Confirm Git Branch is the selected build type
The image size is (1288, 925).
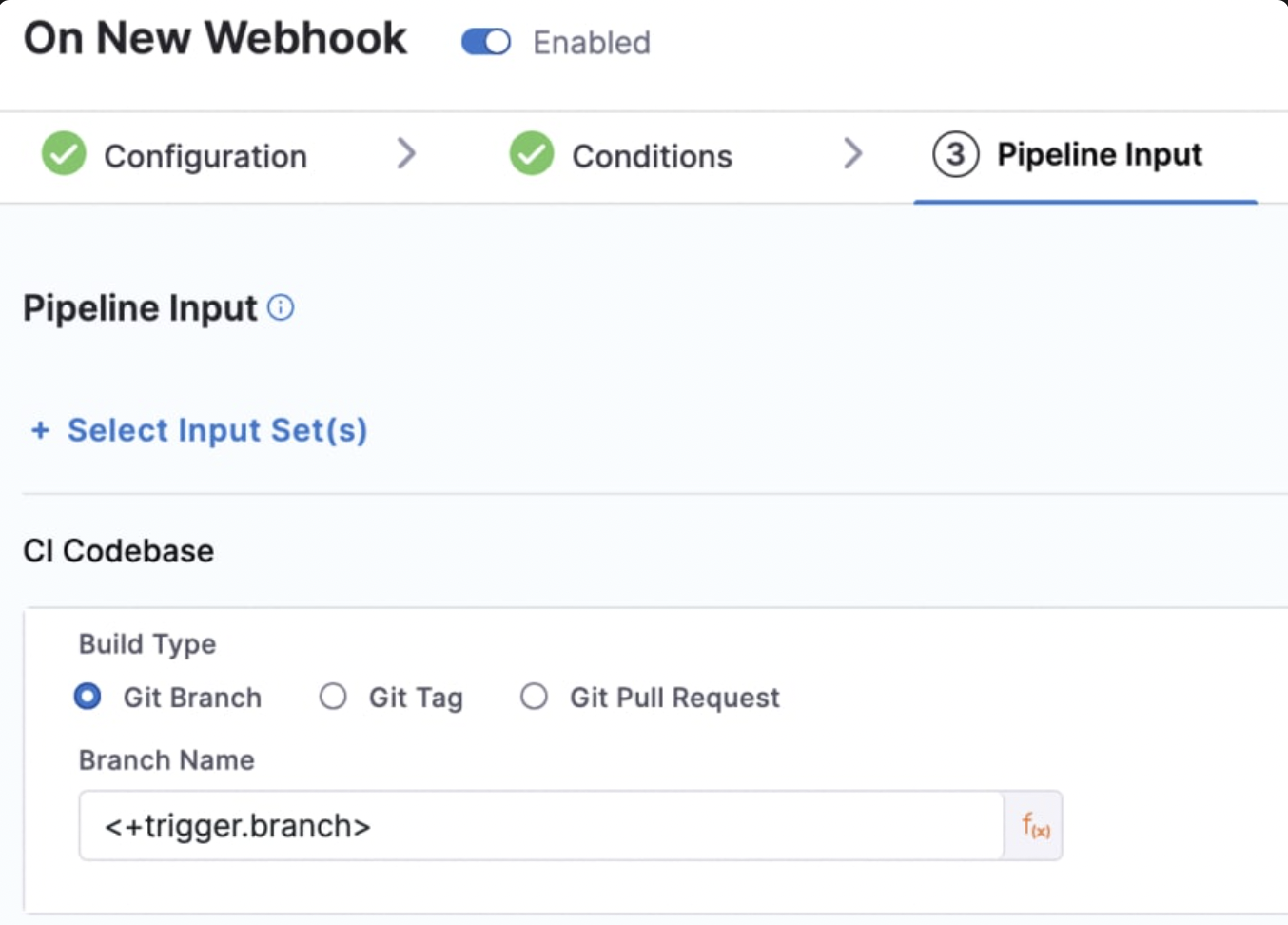[88, 697]
